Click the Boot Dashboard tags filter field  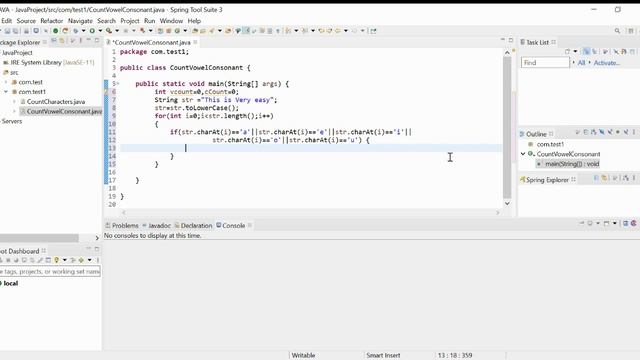50,271
